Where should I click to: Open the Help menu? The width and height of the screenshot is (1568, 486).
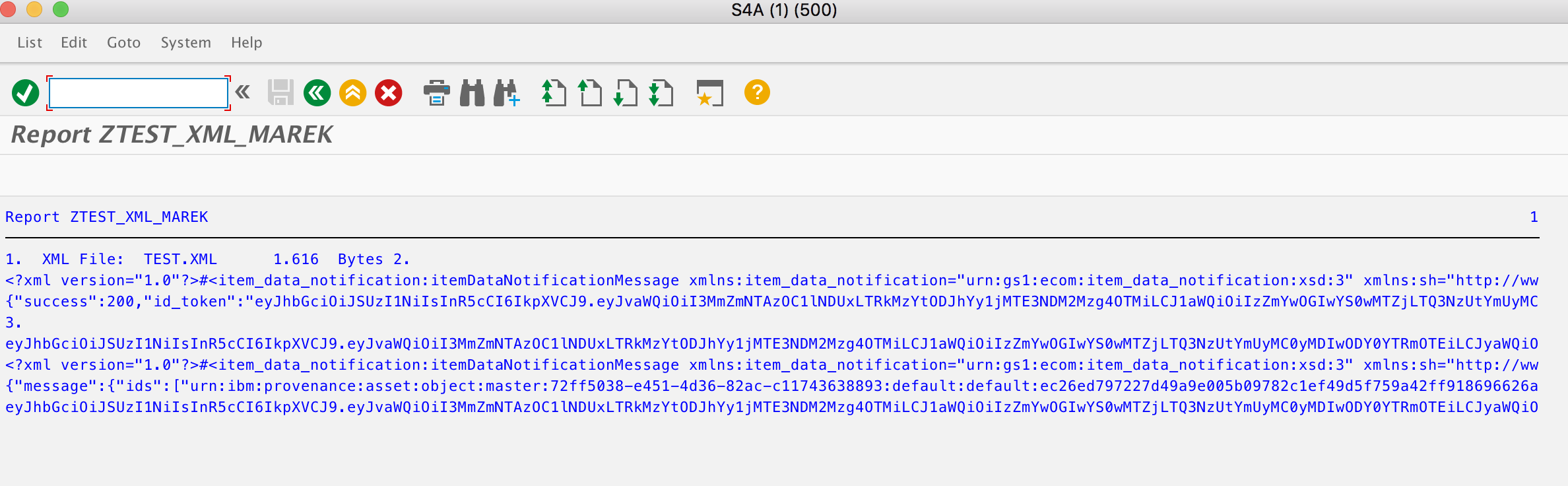coord(247,42)
